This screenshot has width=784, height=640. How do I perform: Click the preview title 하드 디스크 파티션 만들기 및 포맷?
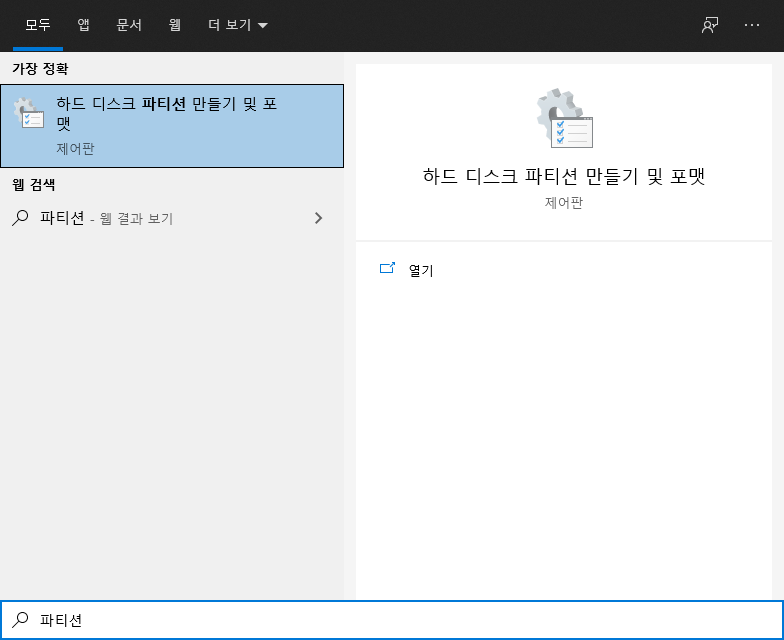564,176
